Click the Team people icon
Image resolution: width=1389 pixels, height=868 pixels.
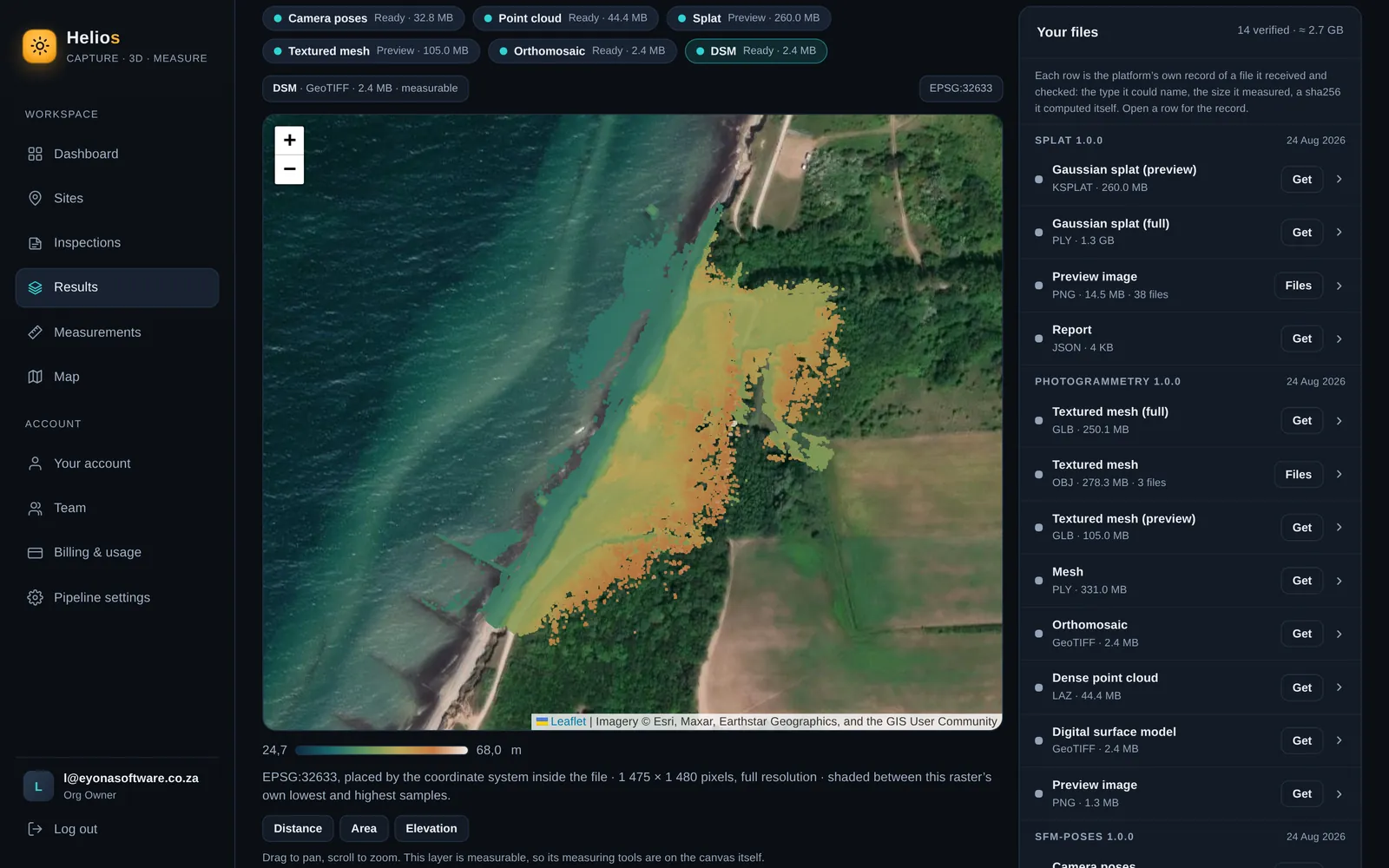[x=35, y=508]
